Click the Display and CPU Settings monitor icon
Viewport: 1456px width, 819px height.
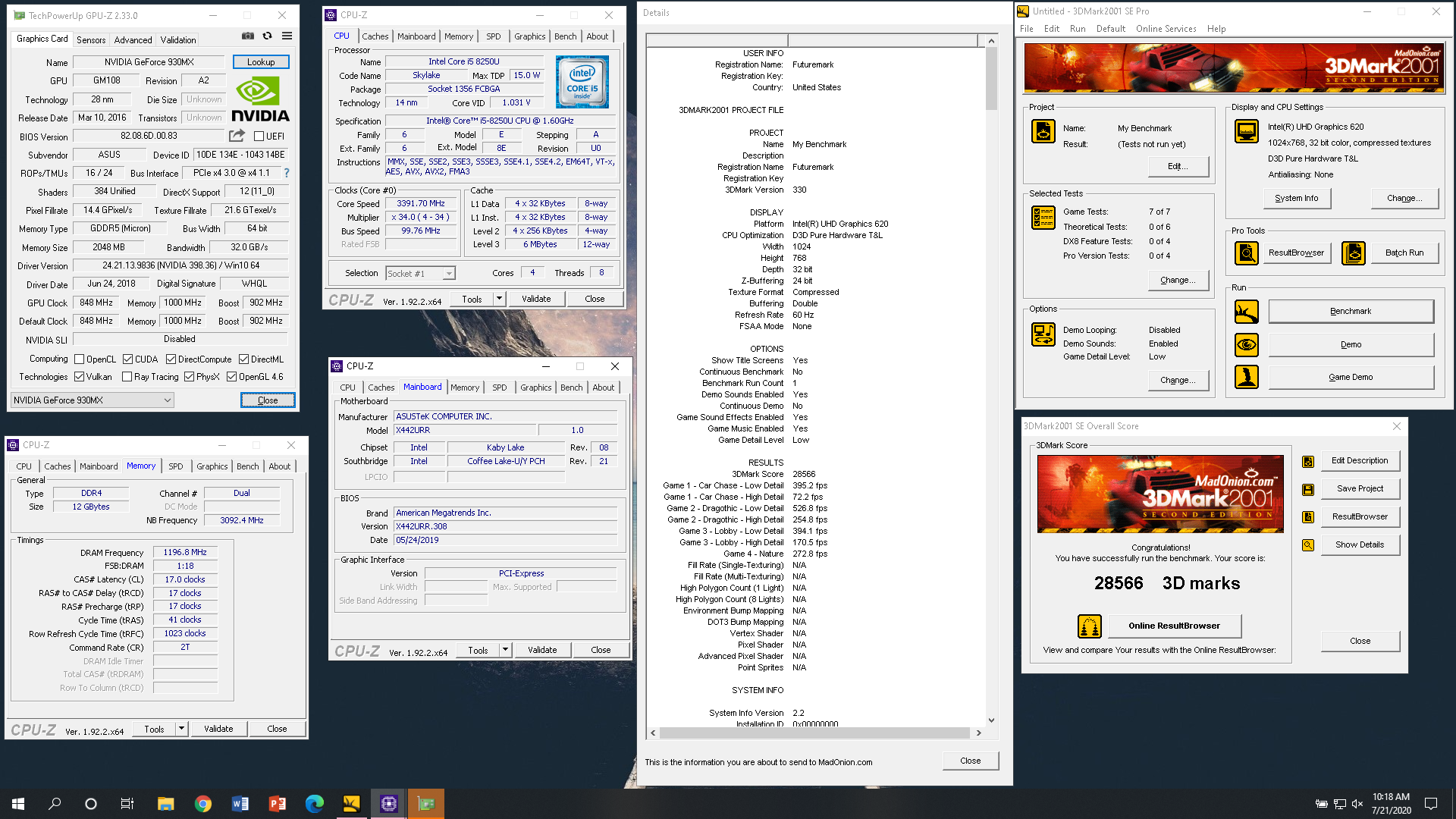pos(1247,131)
